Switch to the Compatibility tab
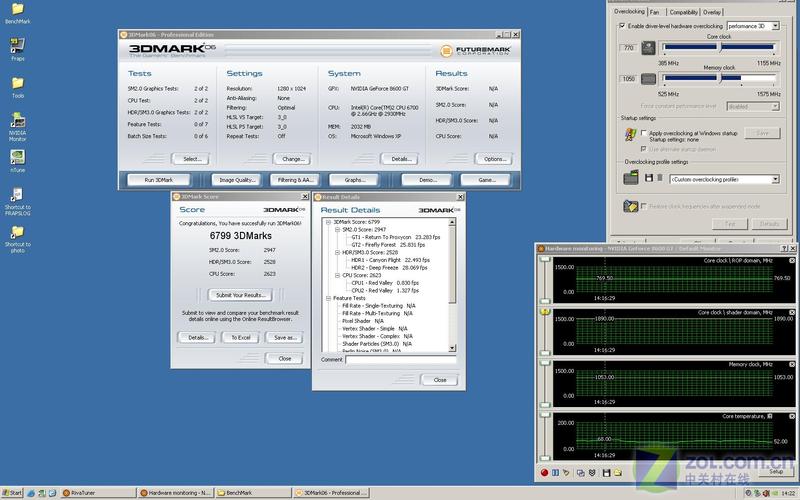The height and width of the screenshot is (500, 800). click(x=683, y=12)
